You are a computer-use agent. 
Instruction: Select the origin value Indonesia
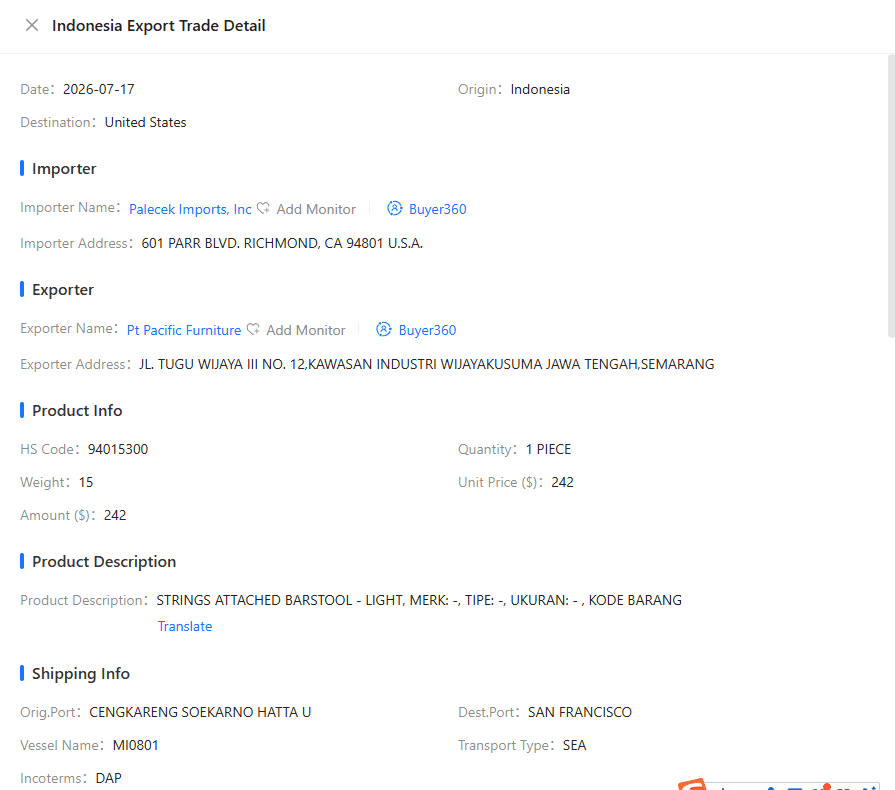click(x=540, y=89)
